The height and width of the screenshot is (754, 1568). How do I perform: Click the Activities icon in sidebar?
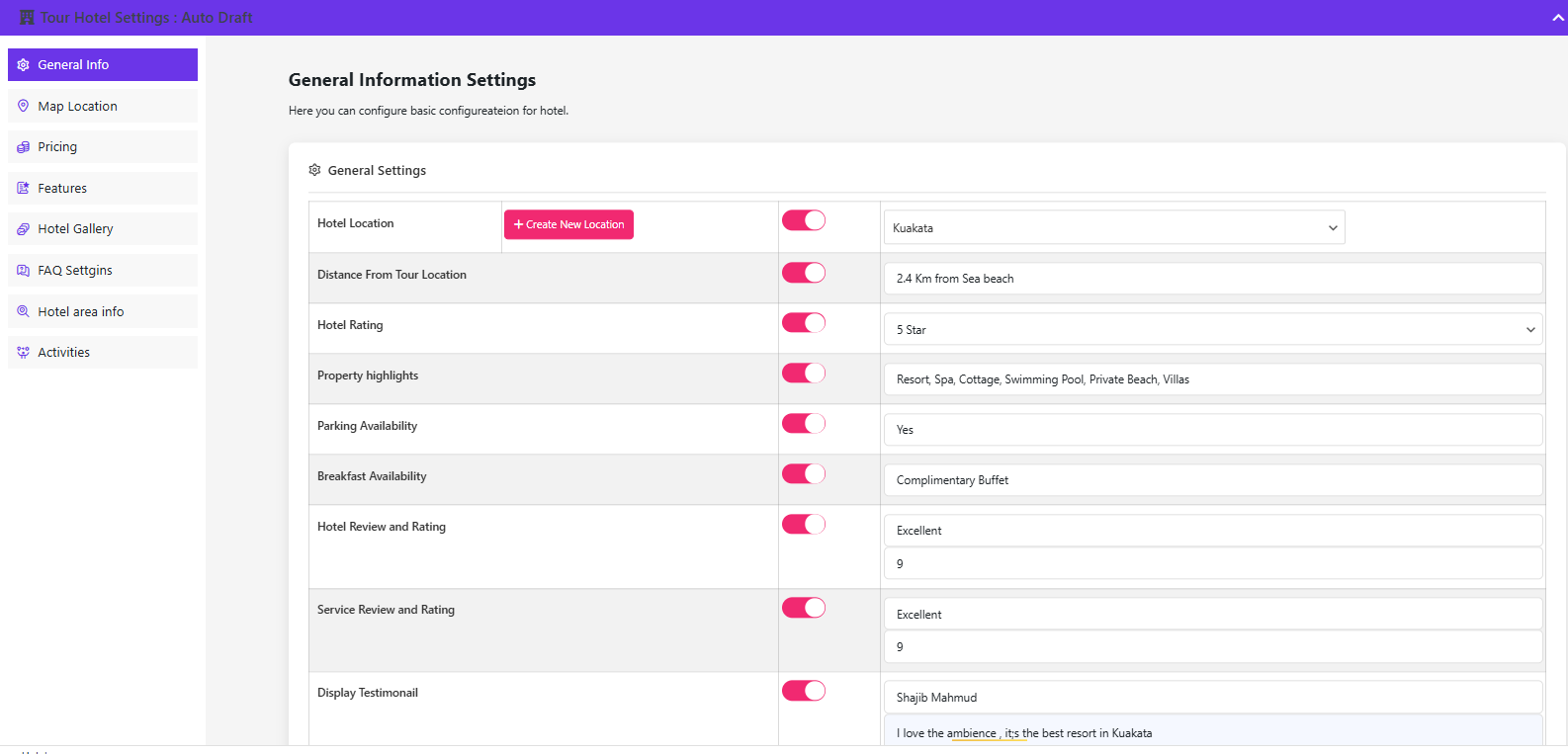click(x=24, y=353)
